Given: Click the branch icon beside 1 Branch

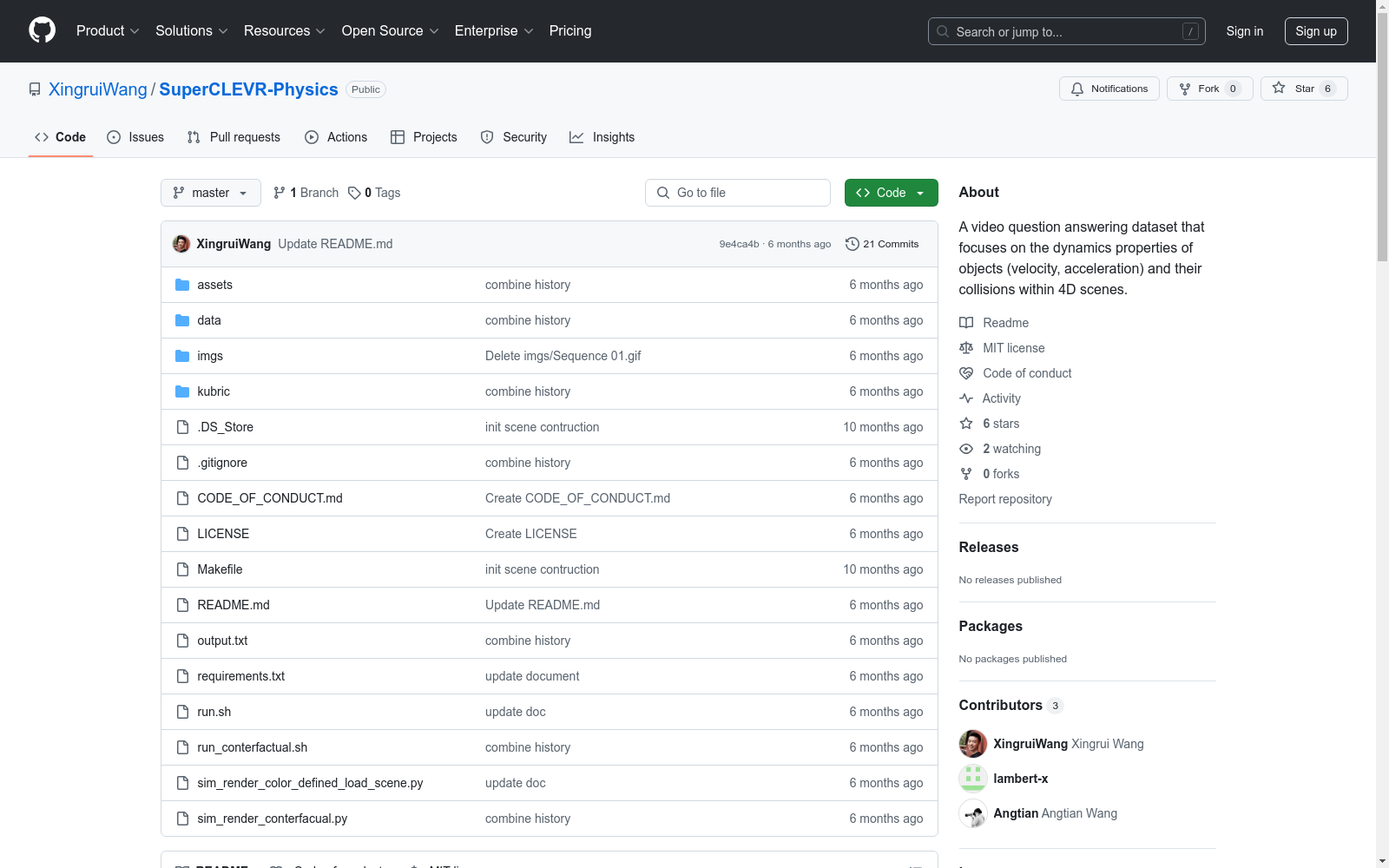Looking at the screenshot, I should pos(280,193).
